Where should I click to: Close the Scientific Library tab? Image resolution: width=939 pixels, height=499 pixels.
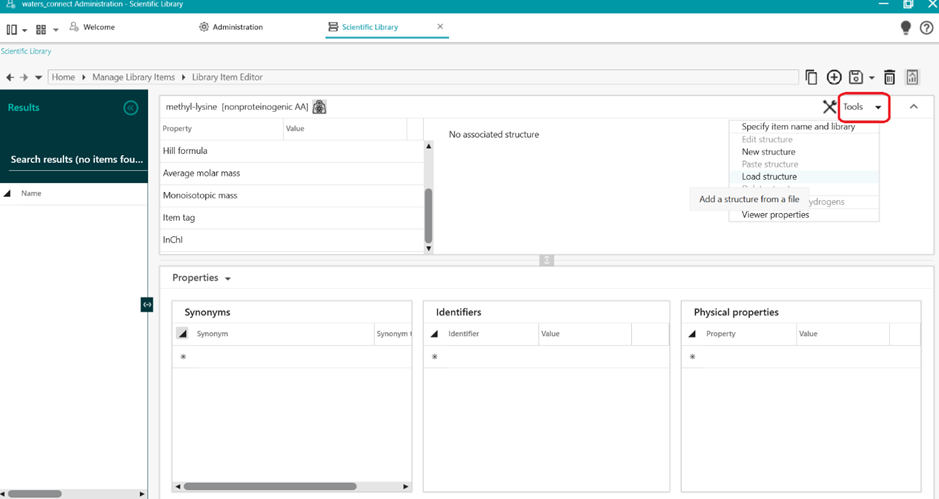click(440, 27)
